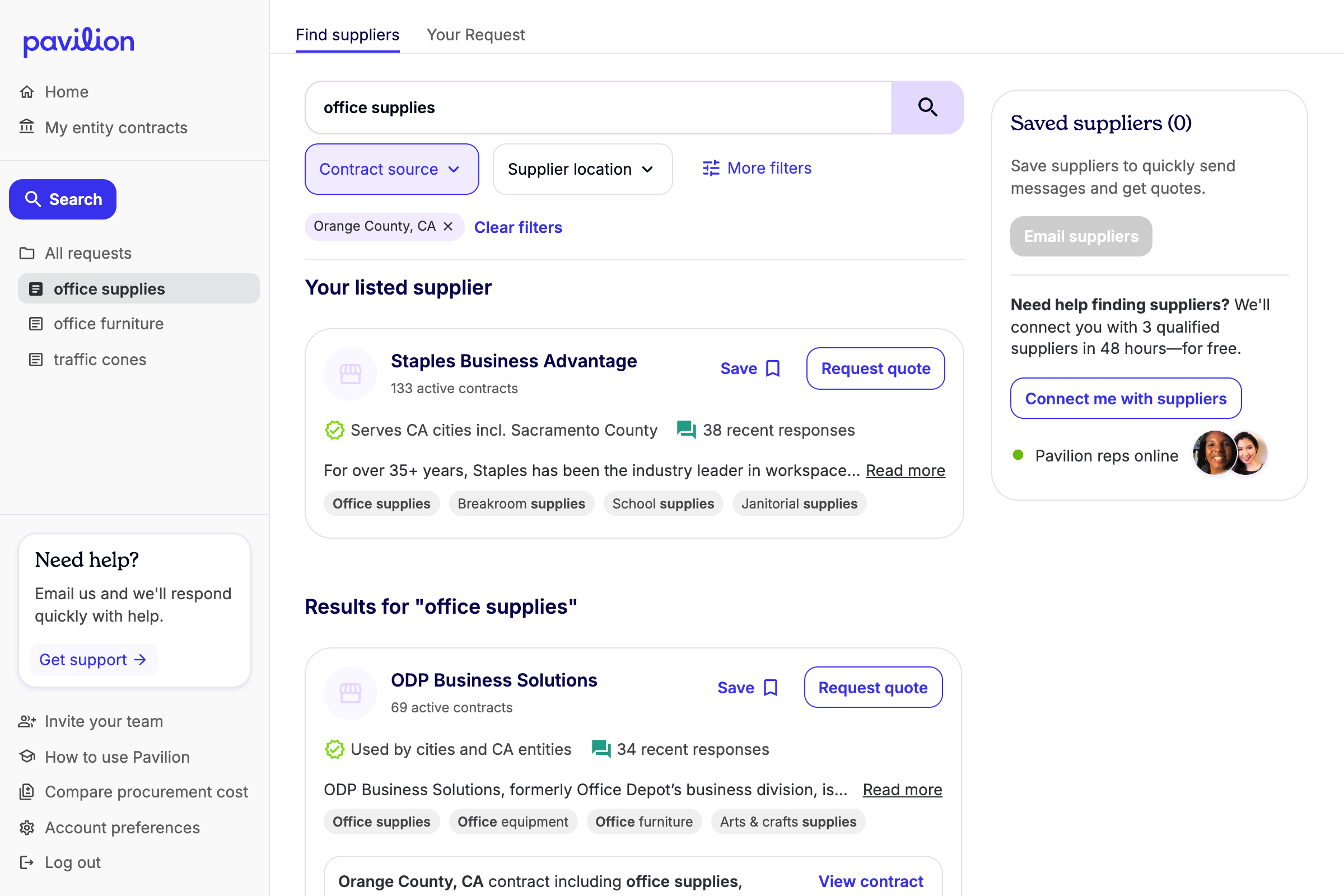Click Clear filters link
Image resolution: width=1344 pixels, height=896 pixels.
click(x=517, y=227)
